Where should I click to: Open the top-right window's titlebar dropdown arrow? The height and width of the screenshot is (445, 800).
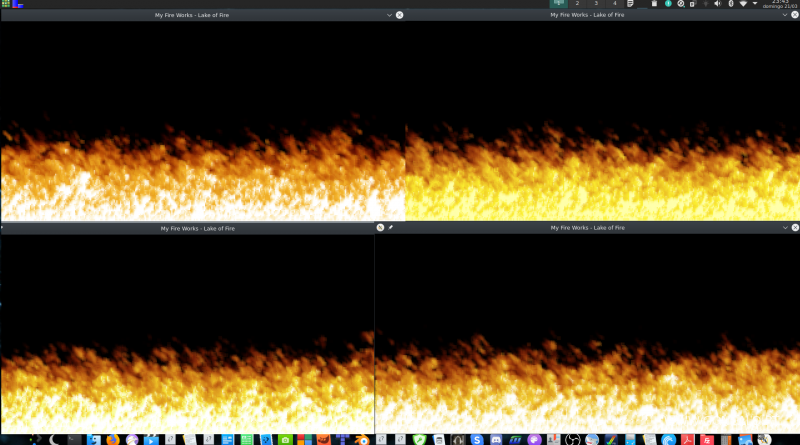pyautogui.click(x=785, y=15)
